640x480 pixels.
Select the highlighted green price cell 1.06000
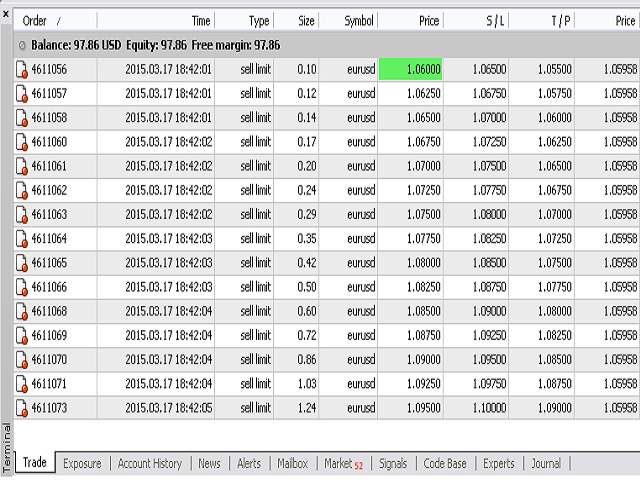click(x=410, y=70)
